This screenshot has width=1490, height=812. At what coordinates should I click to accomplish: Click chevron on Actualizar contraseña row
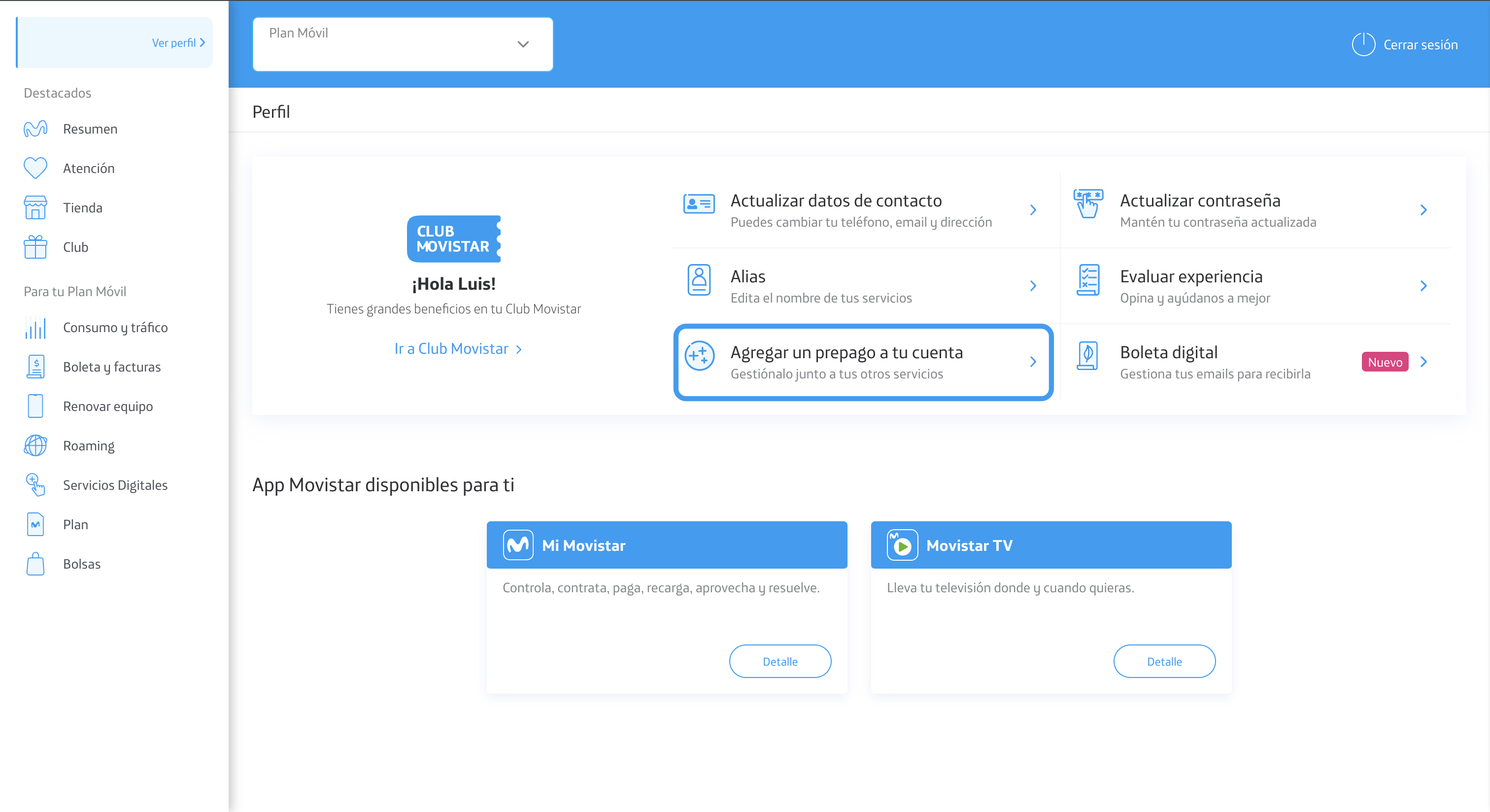pyautogui.click(x=1423, y=210)
